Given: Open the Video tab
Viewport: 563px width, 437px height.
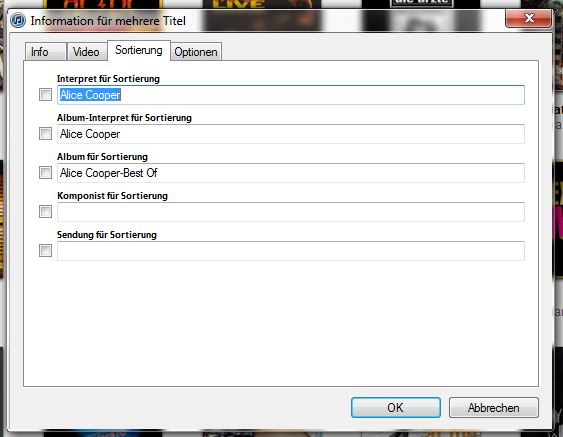Looking at the screenshot, I should coord(87,52).
